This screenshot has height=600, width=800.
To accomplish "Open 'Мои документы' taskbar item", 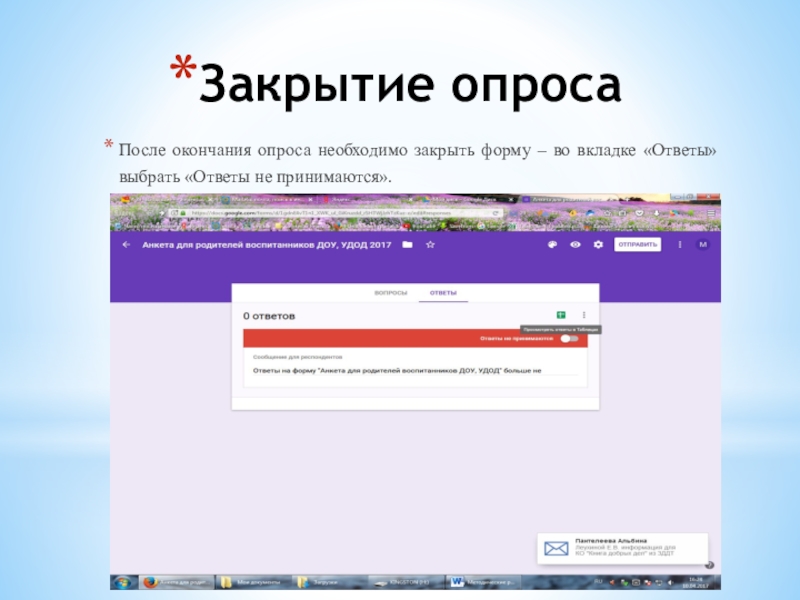I will [x=252, y=582].
